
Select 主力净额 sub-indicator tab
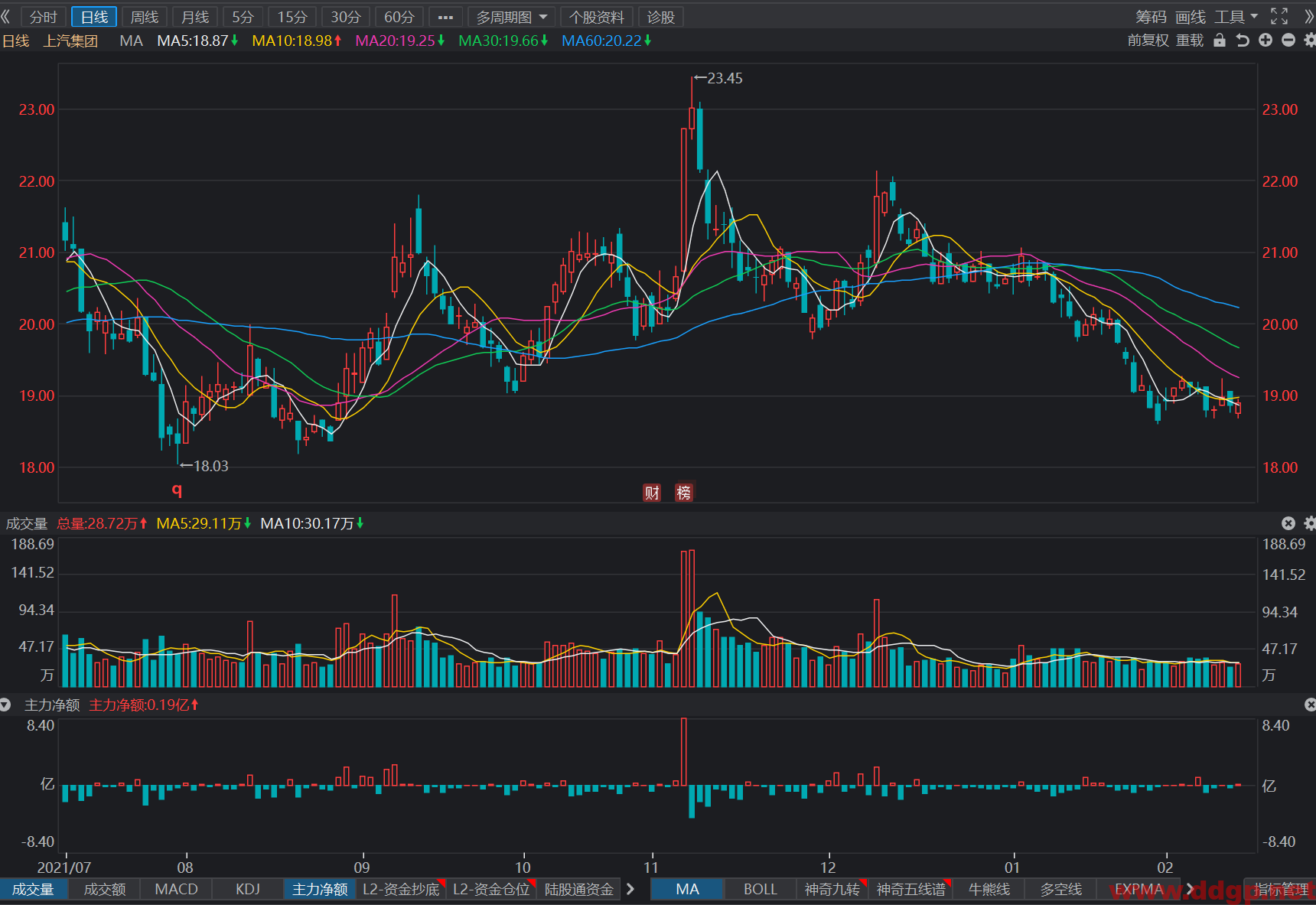(x=320, y=889)
